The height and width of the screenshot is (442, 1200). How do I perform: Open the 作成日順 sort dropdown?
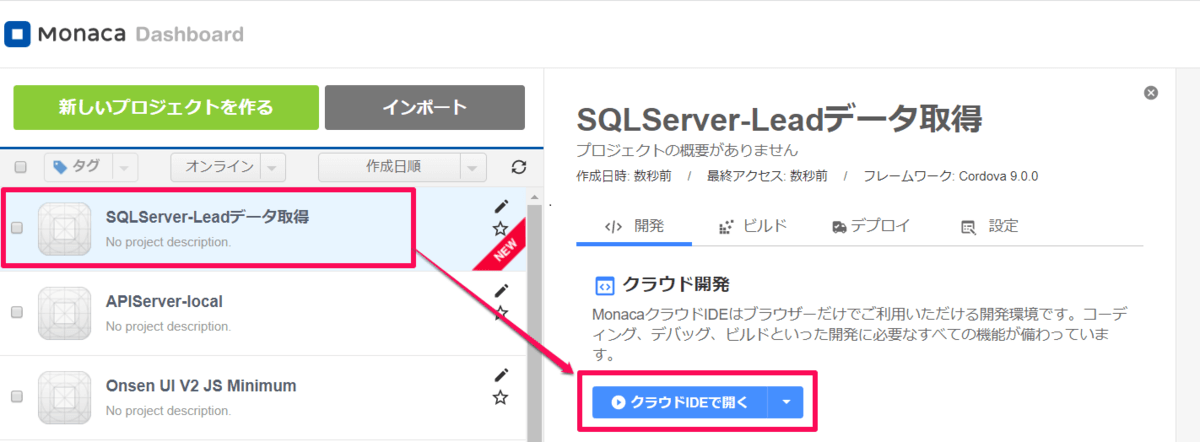coord(402,167)
